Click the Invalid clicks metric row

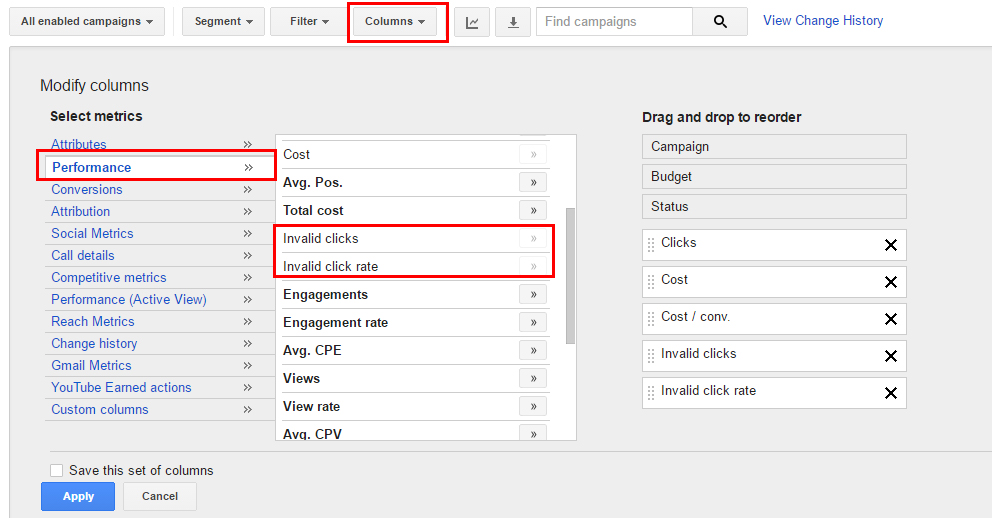(414, 238)
